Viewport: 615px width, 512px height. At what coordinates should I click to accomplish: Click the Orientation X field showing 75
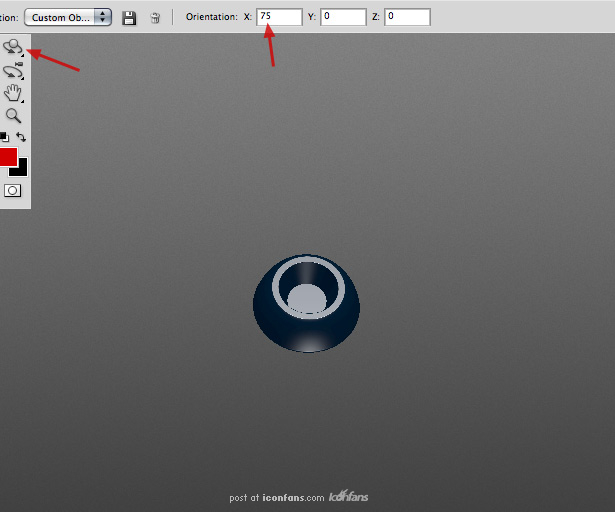(279, 17)
